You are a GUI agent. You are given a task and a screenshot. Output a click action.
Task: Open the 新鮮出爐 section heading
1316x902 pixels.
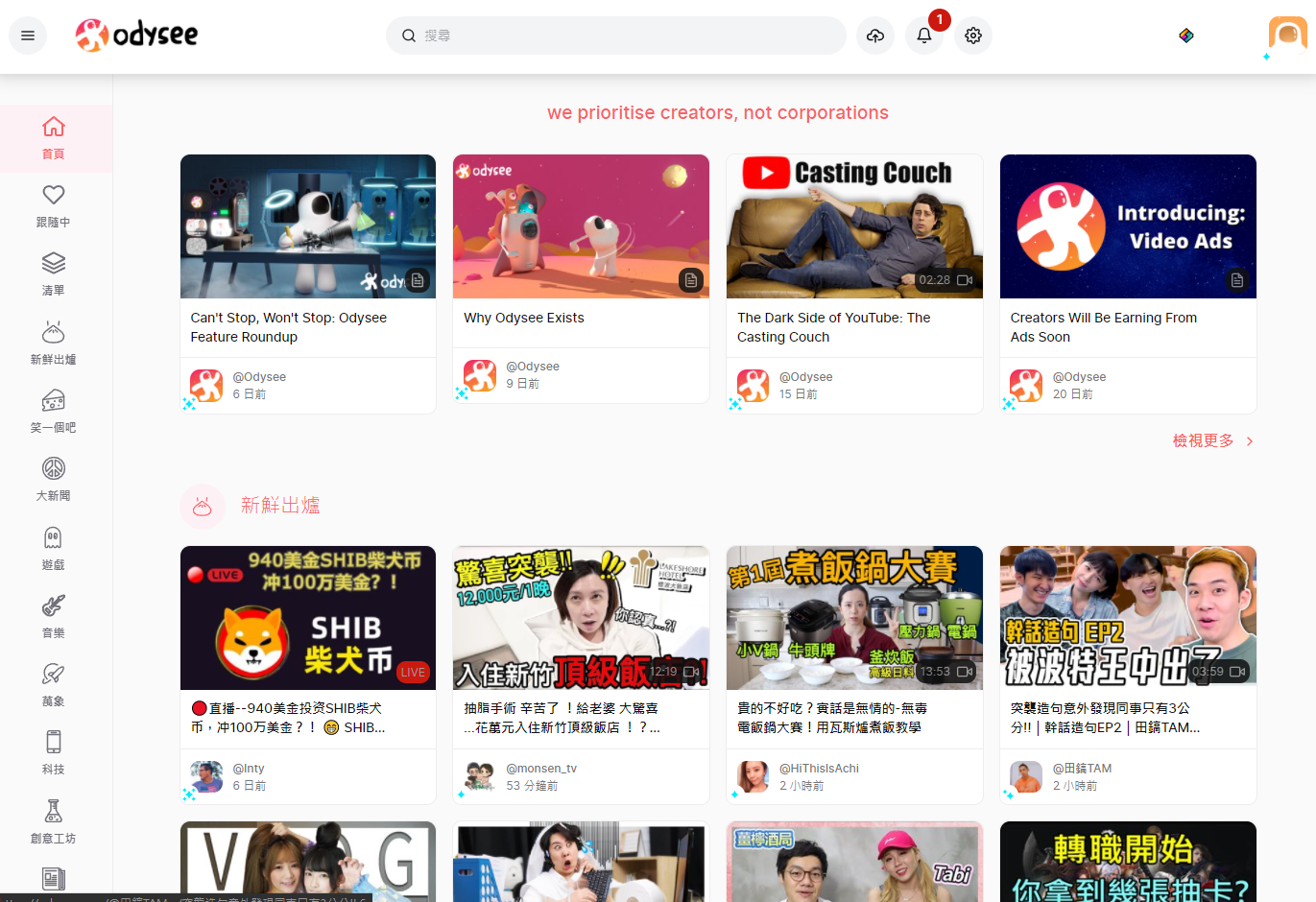pos(280,506)
